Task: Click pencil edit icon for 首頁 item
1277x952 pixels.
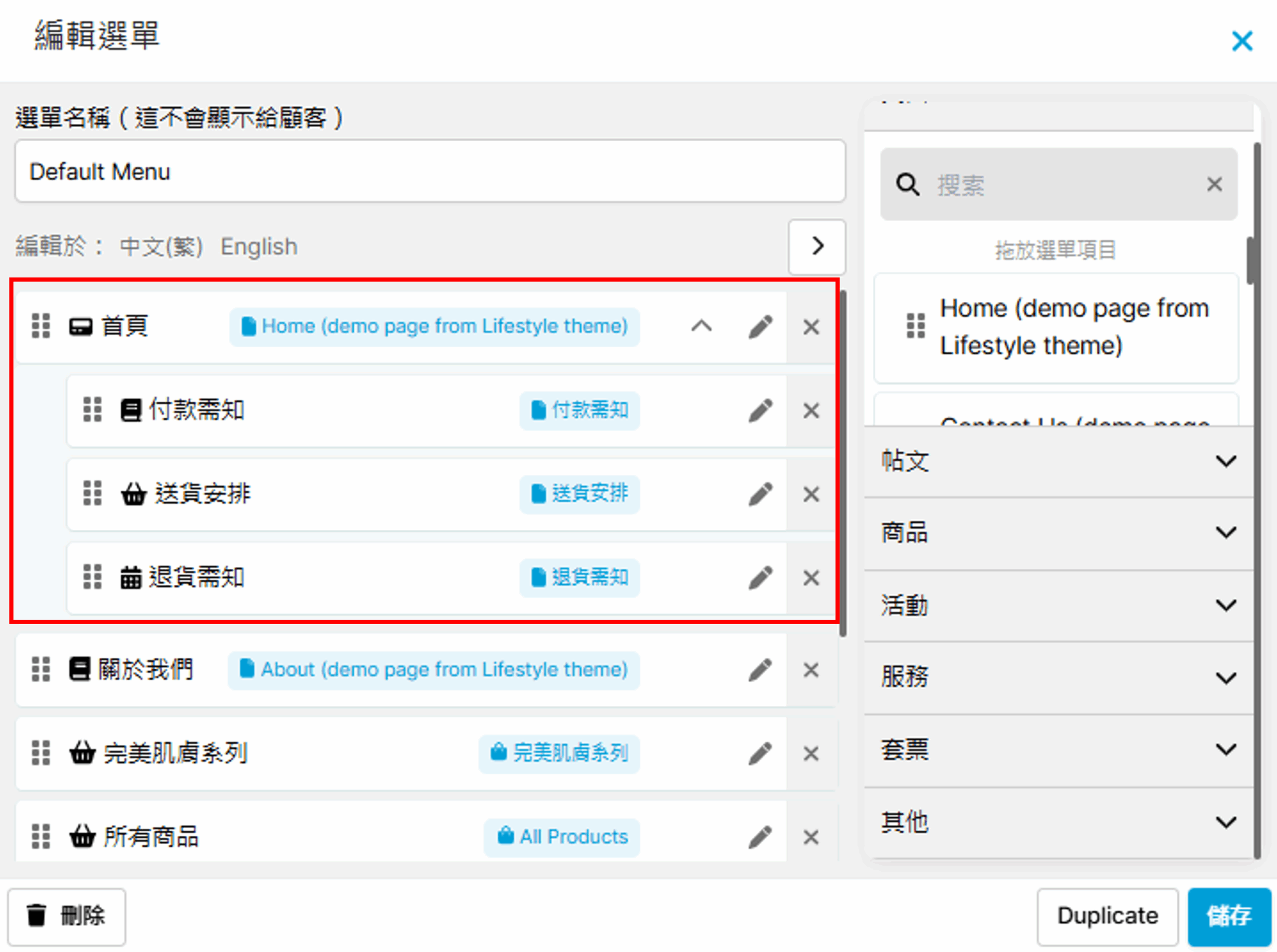Action: (760, 327)
